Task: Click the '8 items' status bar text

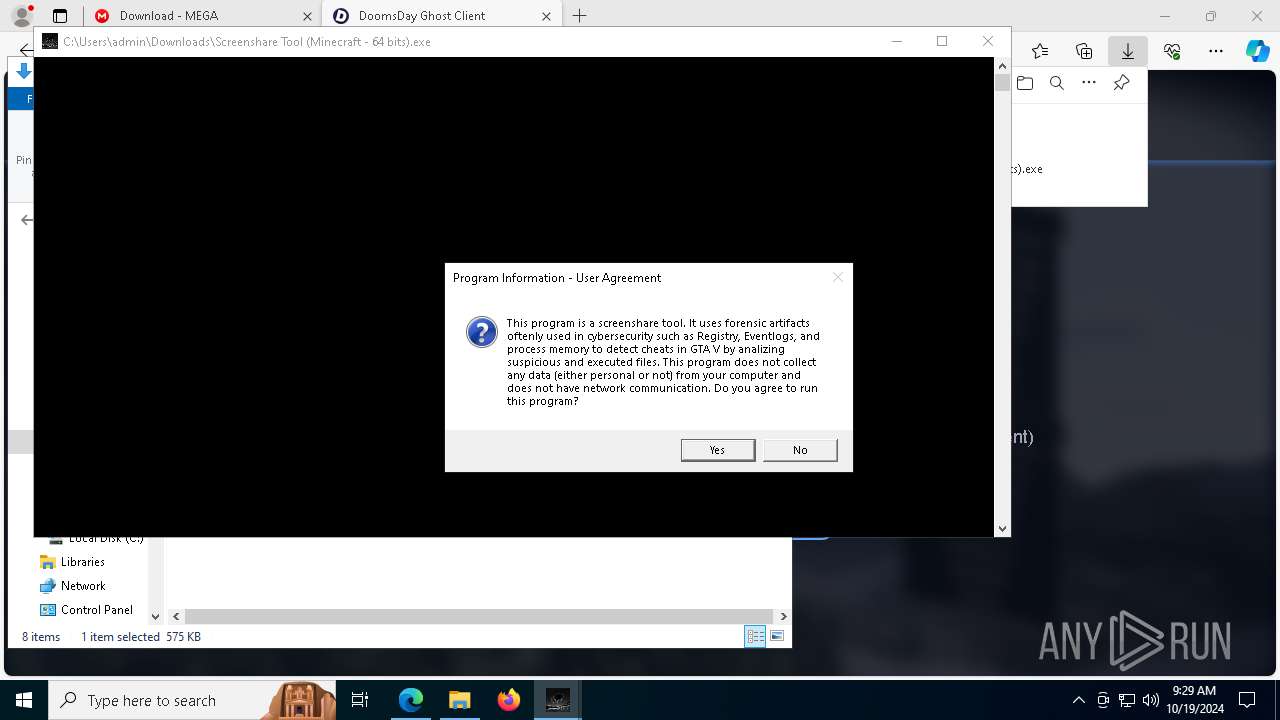Action: coord(41,637)
